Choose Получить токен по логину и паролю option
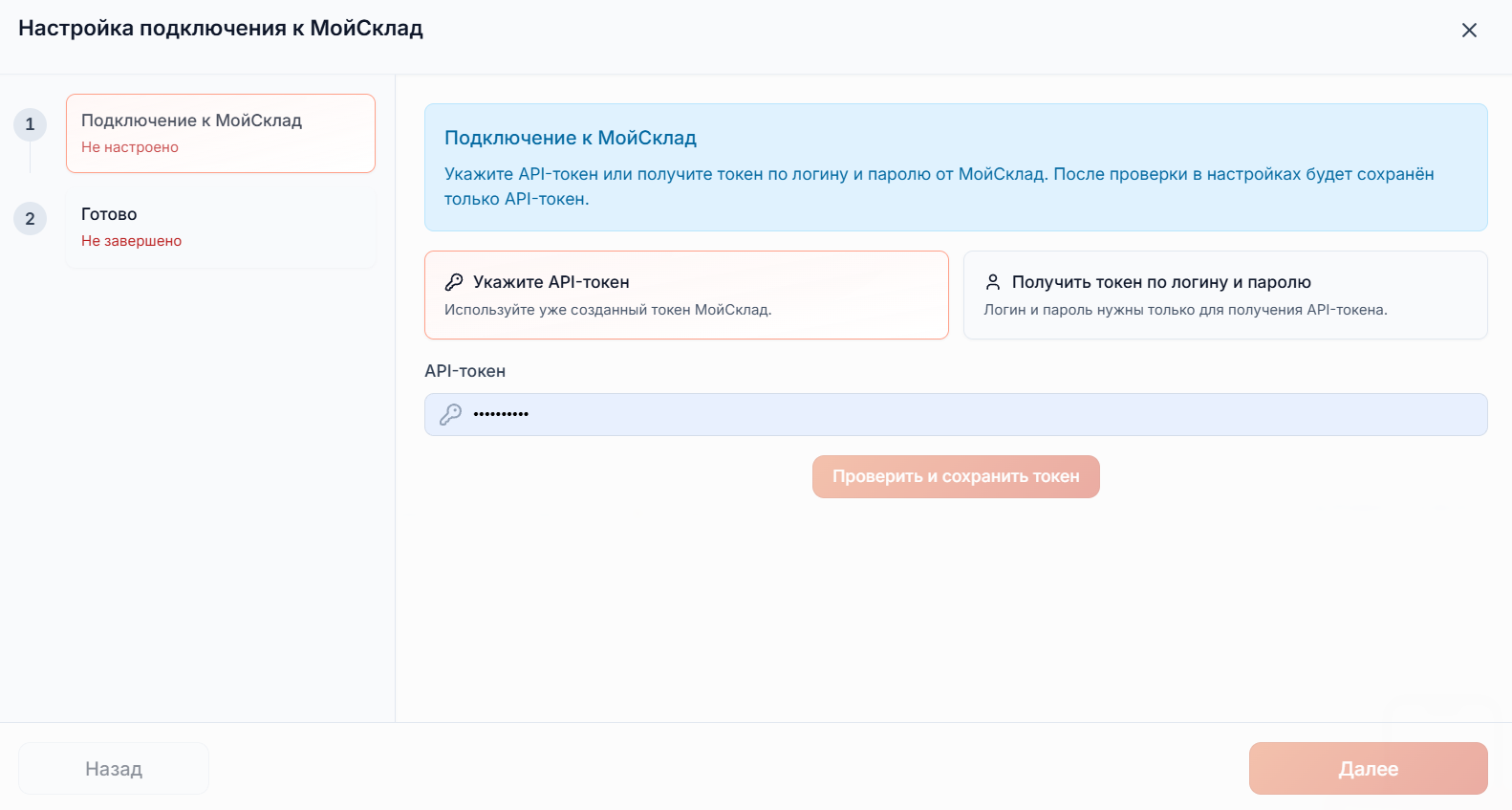Viewport: 1512px width, 810px height. [x=1225, y=295]
